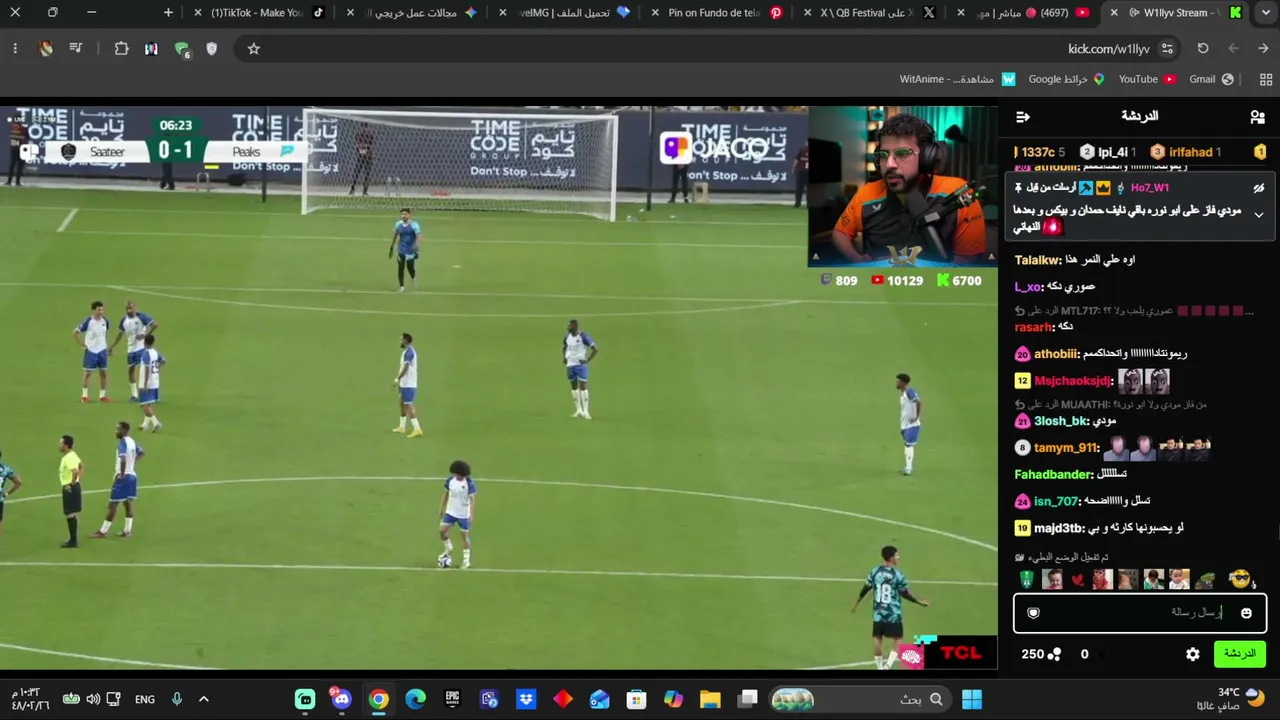Open File Explorer from the taskbar
1280x720 pixels.
(x=710, y=699)
